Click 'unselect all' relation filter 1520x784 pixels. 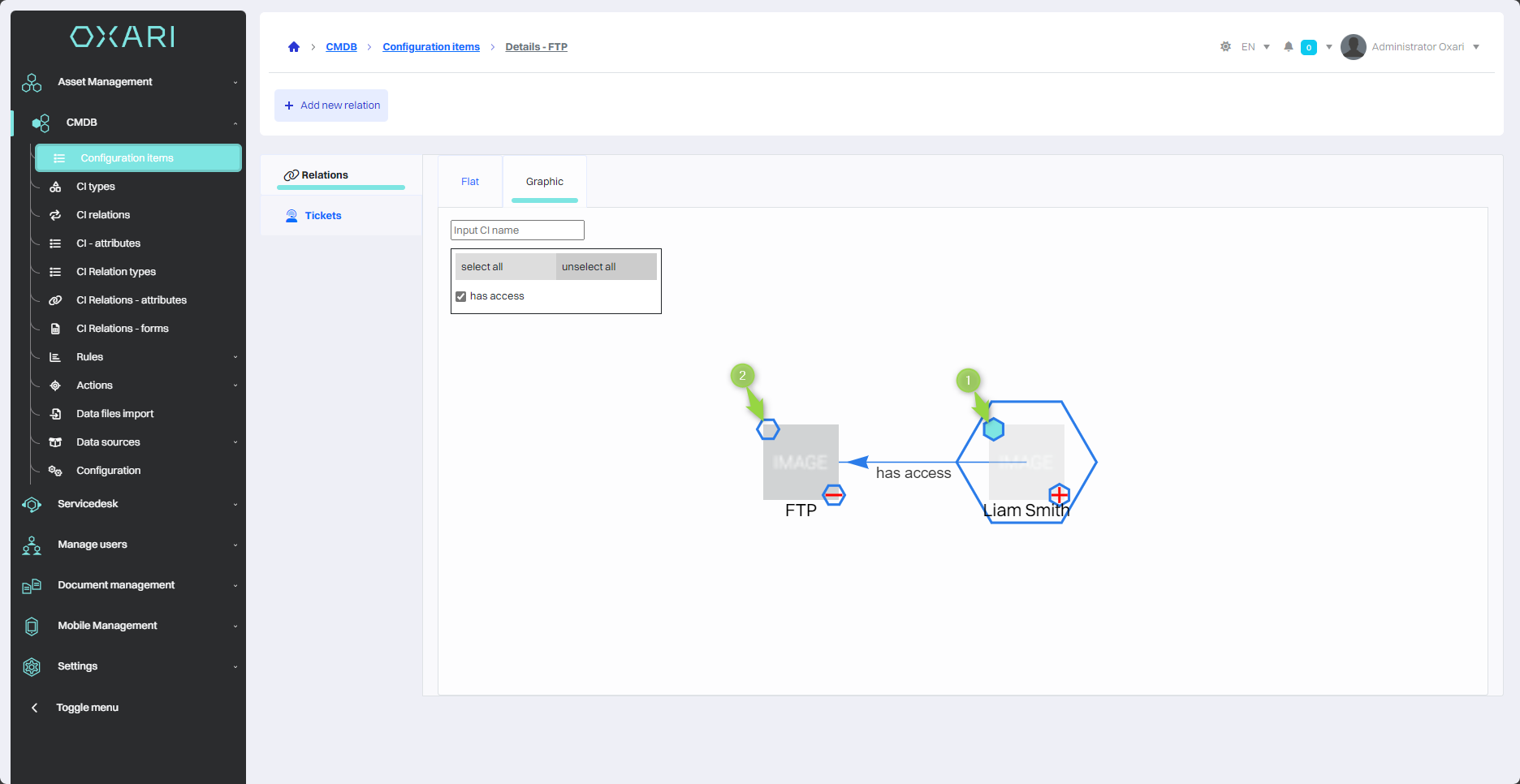(x=606, y=267)
